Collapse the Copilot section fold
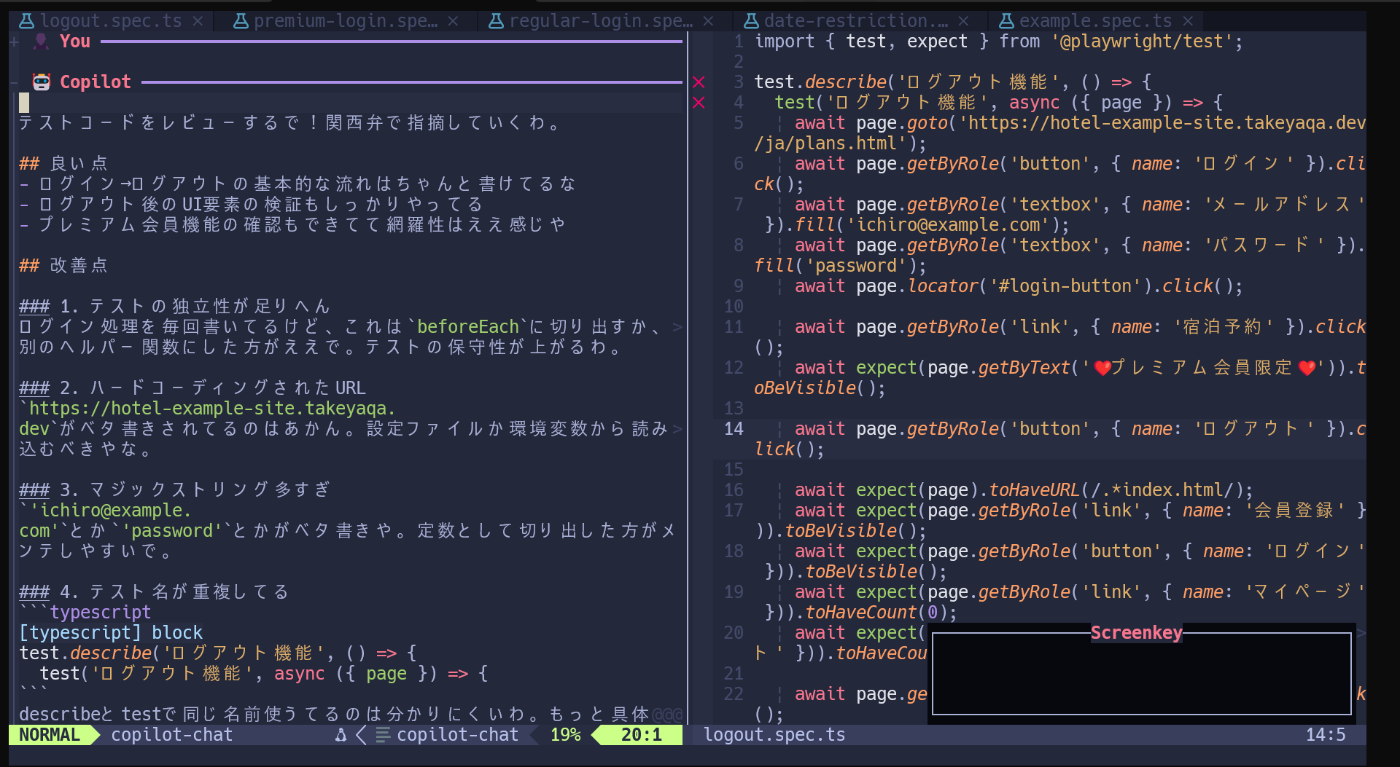1400x767 pixels. pos(14,82)
